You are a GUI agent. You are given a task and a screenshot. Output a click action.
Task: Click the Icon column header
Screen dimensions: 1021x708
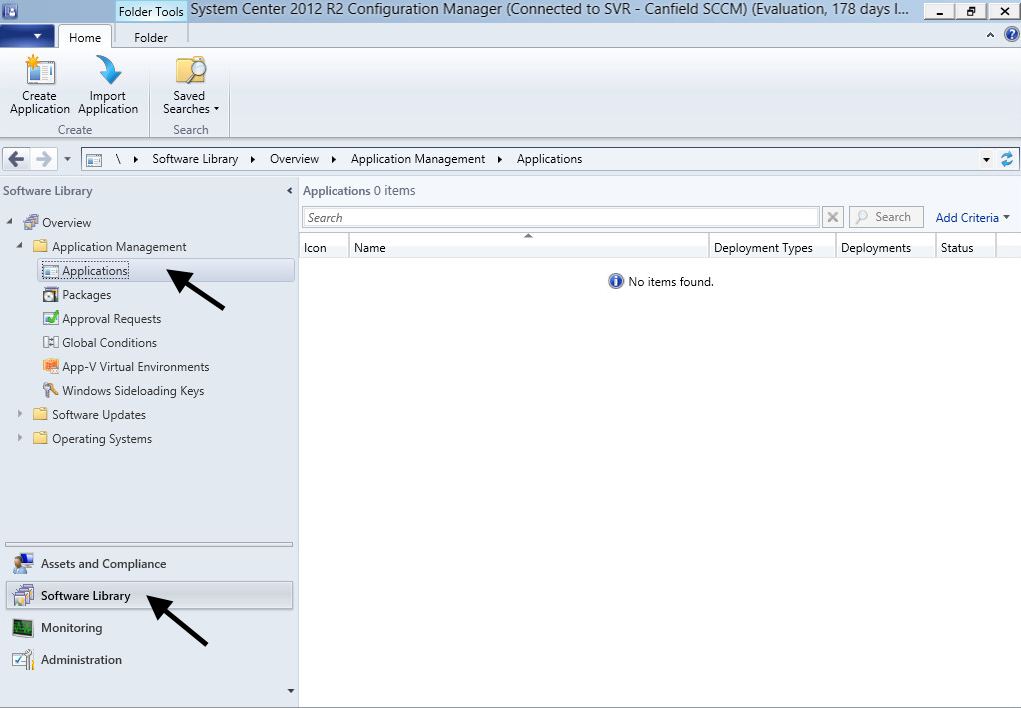pyautogui.click(x=324, y=248)
